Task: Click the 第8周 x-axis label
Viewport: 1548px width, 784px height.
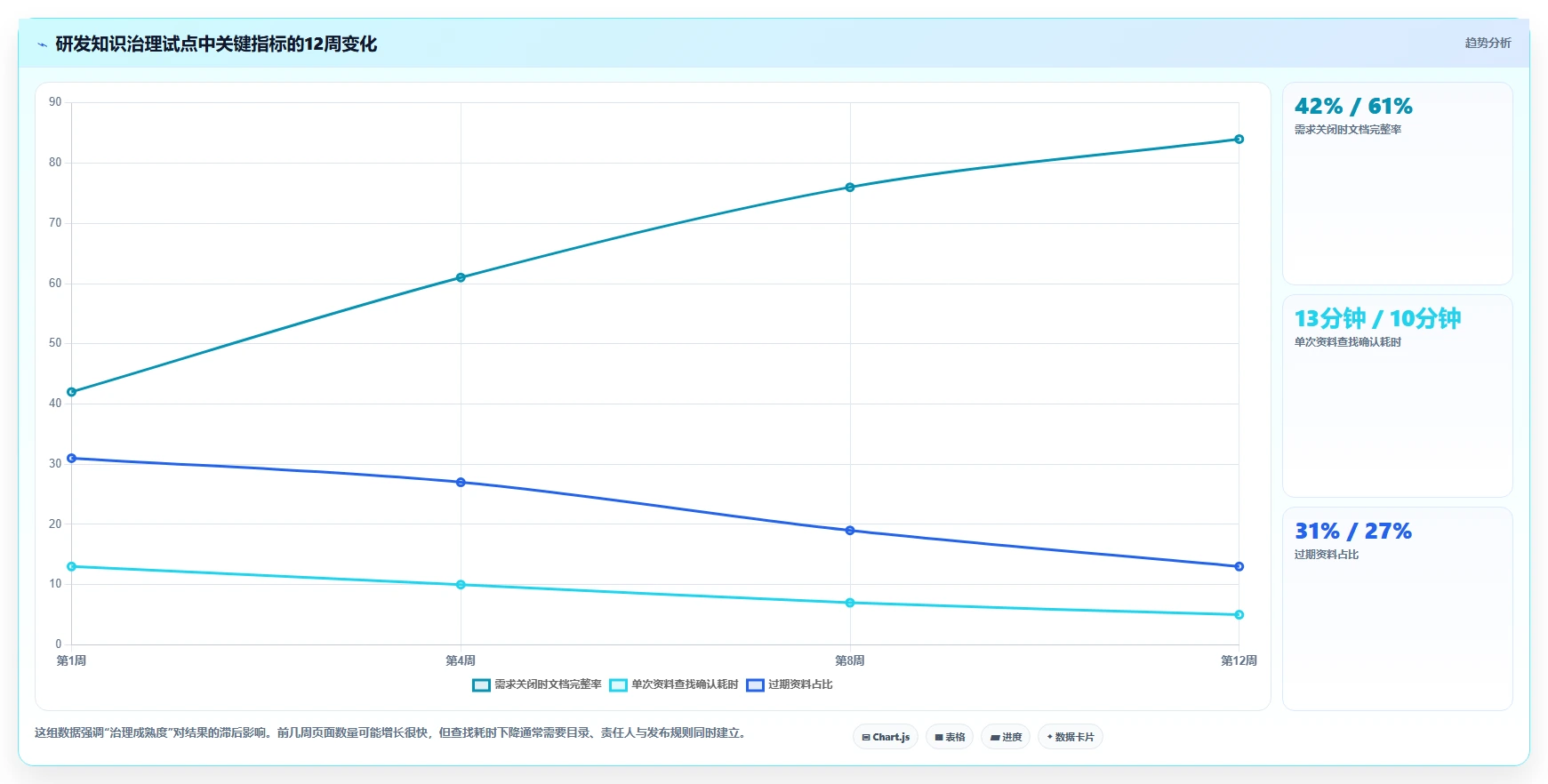Action: click(850, 660)
